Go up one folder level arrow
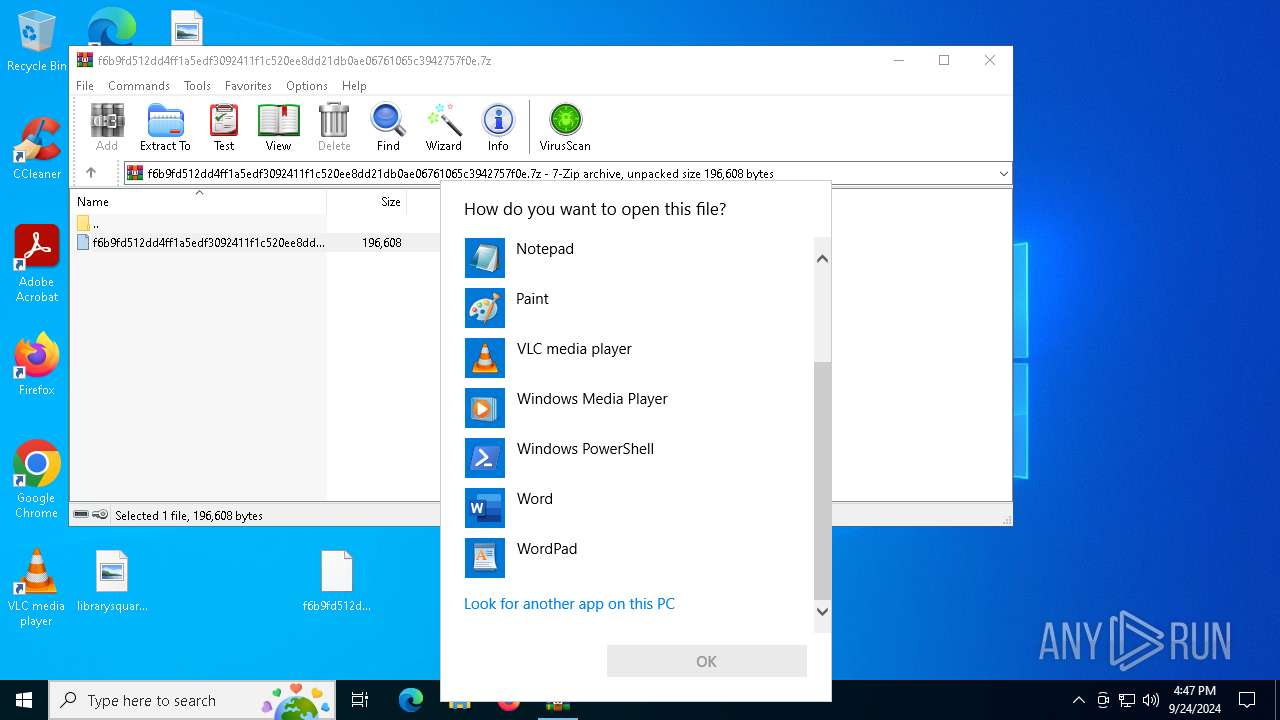The height and width of the screenshot is (720, 1280). coord(91,173)
